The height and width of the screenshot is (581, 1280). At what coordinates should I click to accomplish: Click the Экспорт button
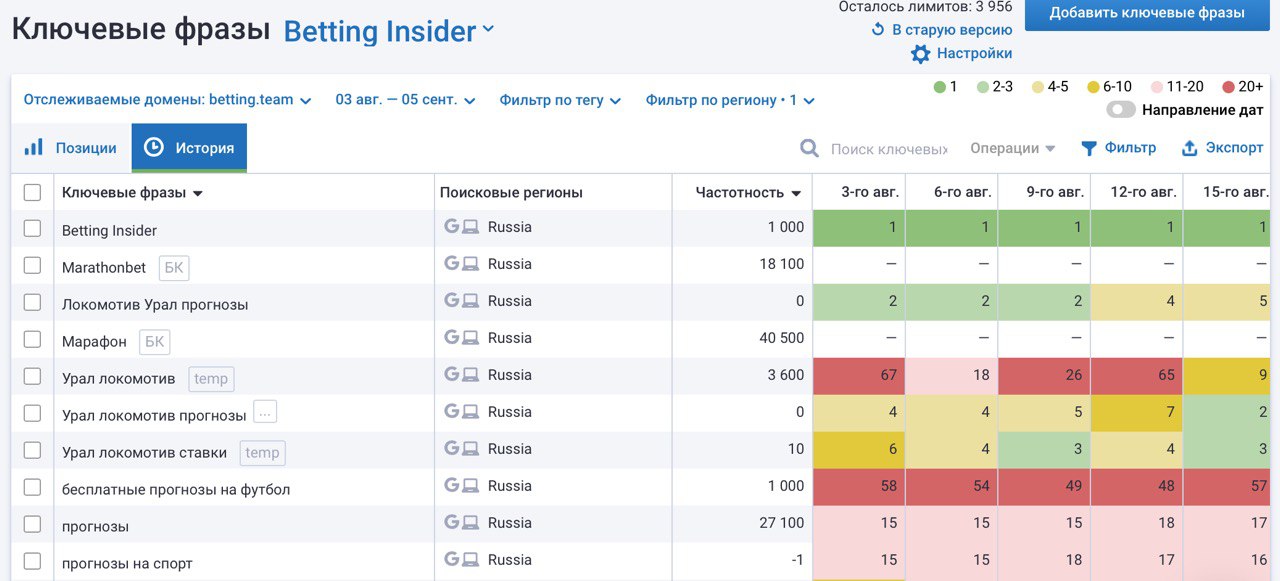tap(1222, 148)
